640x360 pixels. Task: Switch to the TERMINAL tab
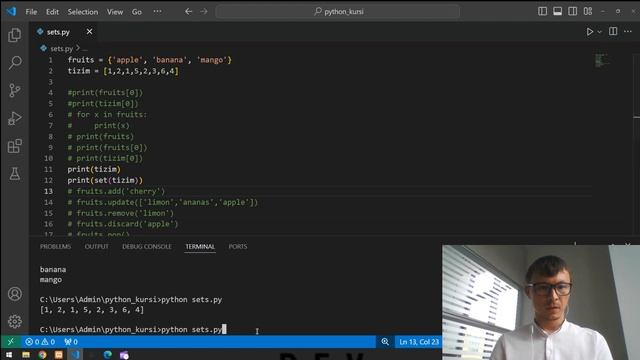click(200, 247)
